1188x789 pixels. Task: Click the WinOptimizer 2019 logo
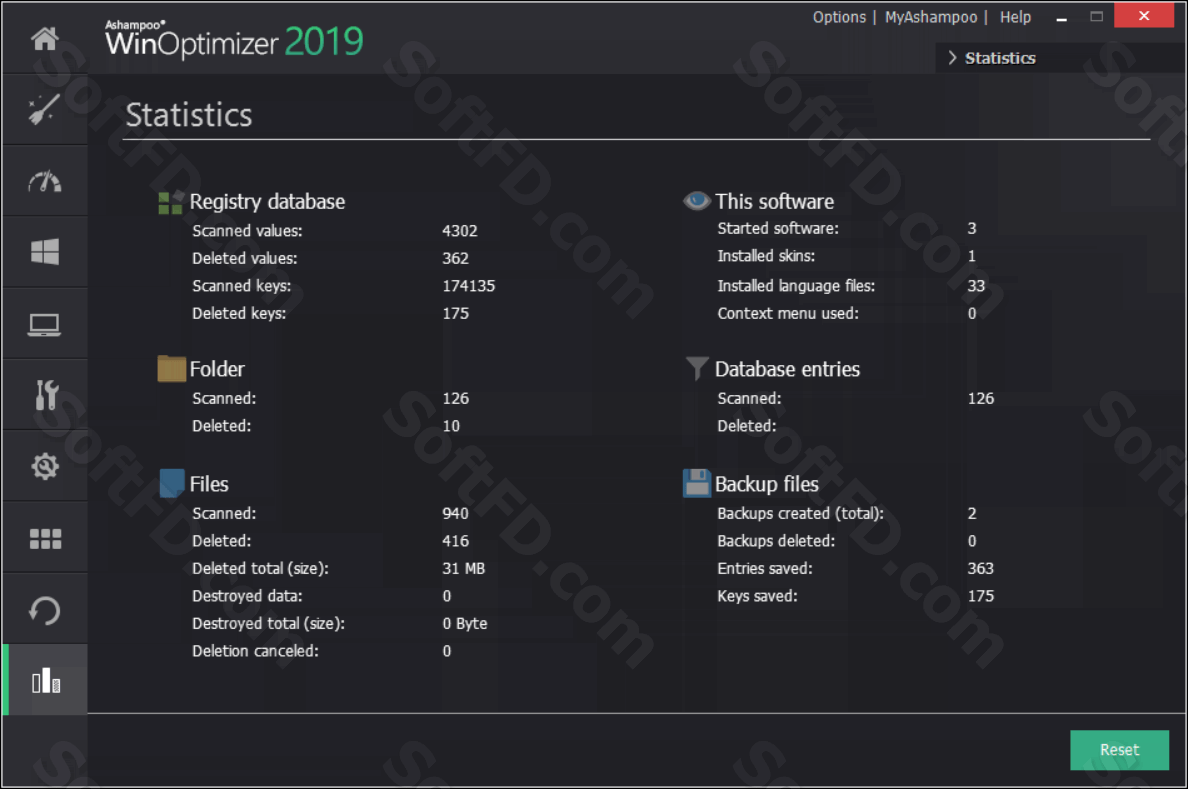(x=233, y=39)
